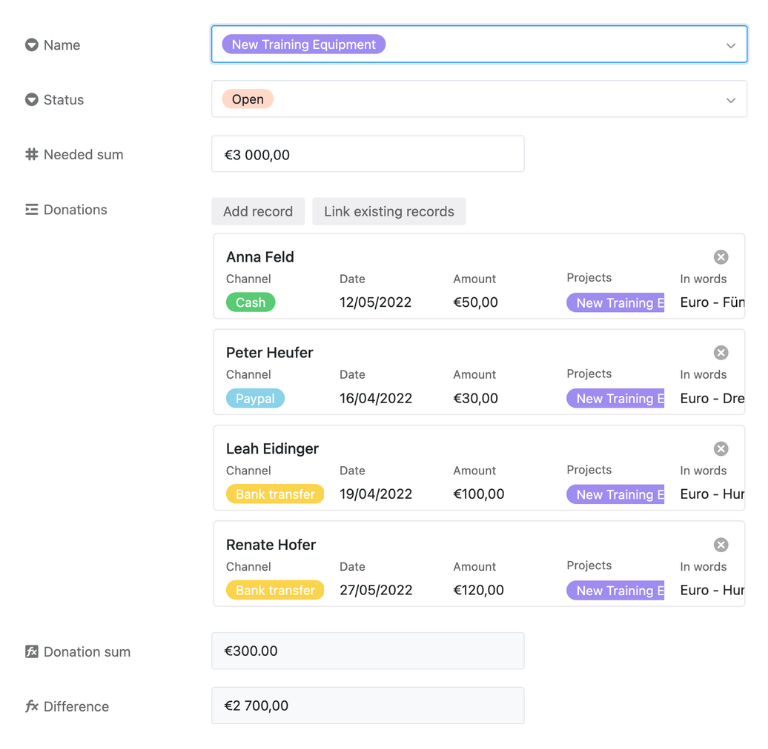Screen dimensions: 768x749
Task: Open Anna Feld's New Training project tag
Action: [x=615, y=303]
